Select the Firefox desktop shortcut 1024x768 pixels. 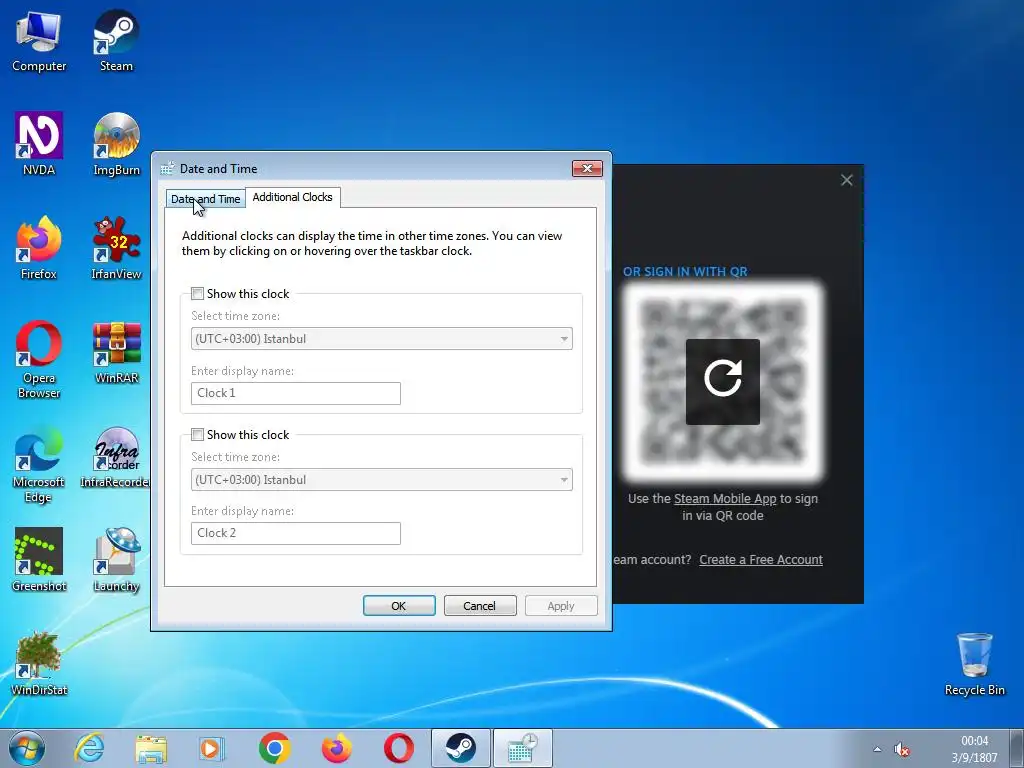[39, 249]
